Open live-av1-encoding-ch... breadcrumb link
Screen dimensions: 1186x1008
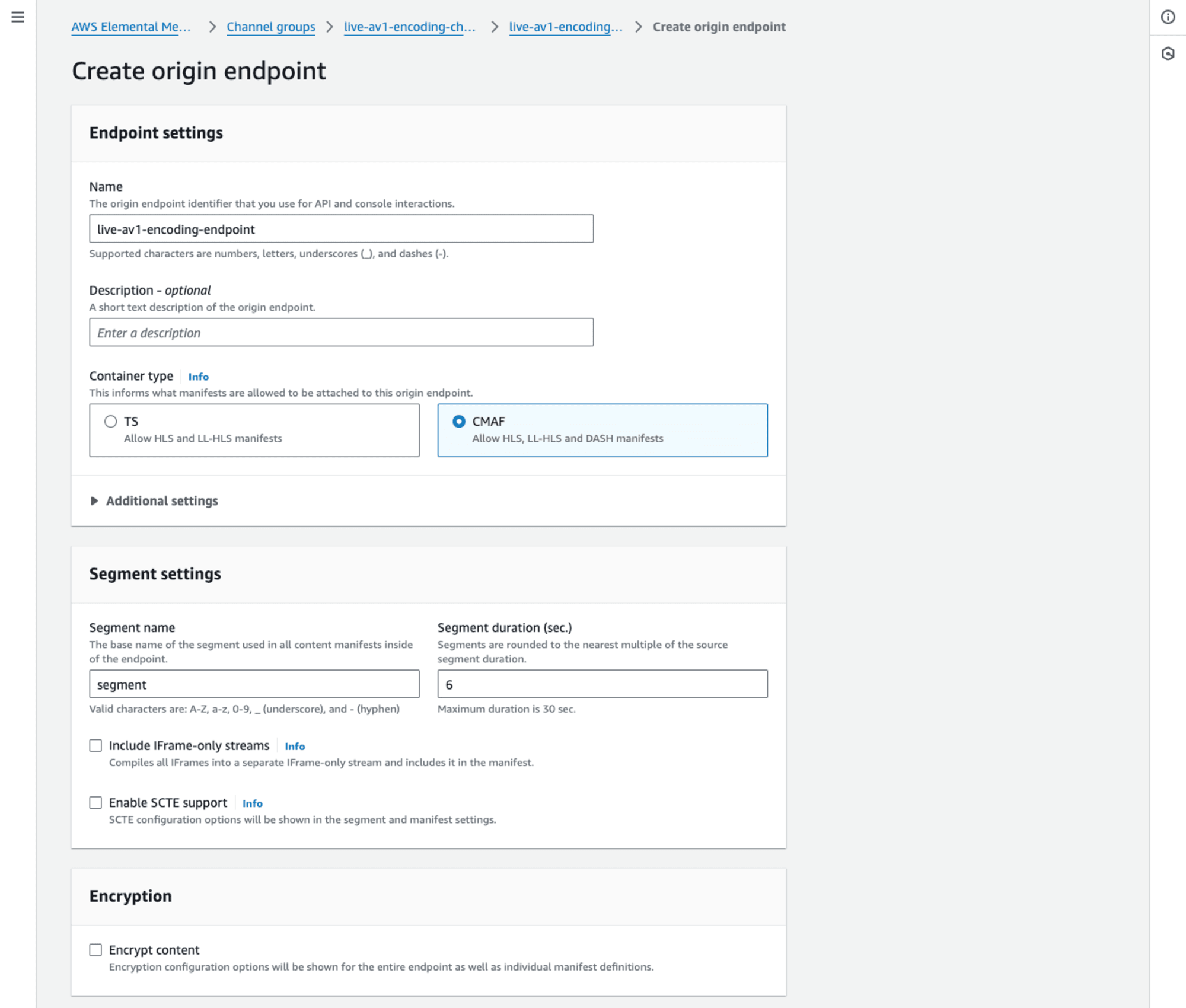pyautogui.click(x=410, y=27)
